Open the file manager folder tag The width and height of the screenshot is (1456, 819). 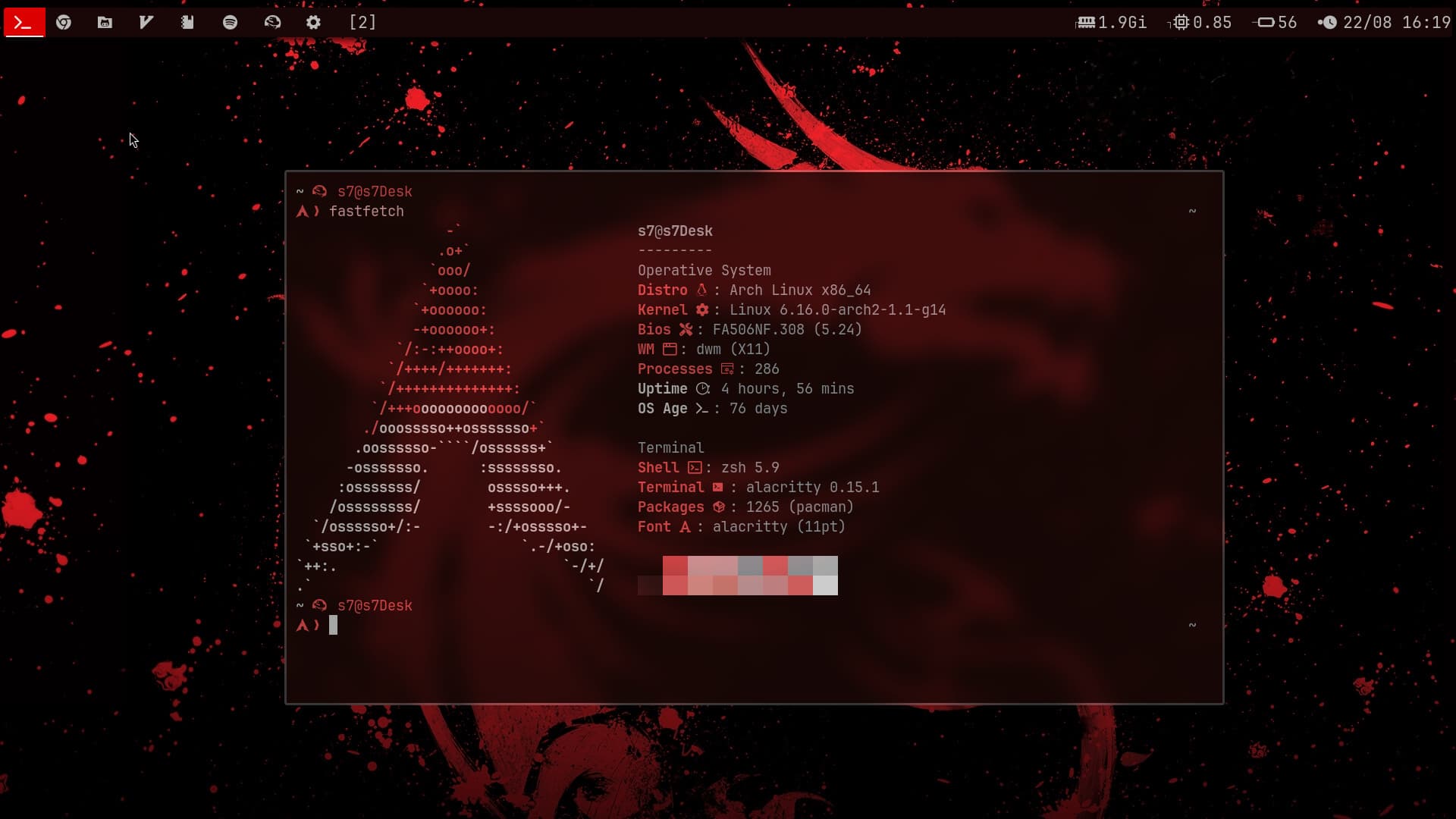pos(105,23)
